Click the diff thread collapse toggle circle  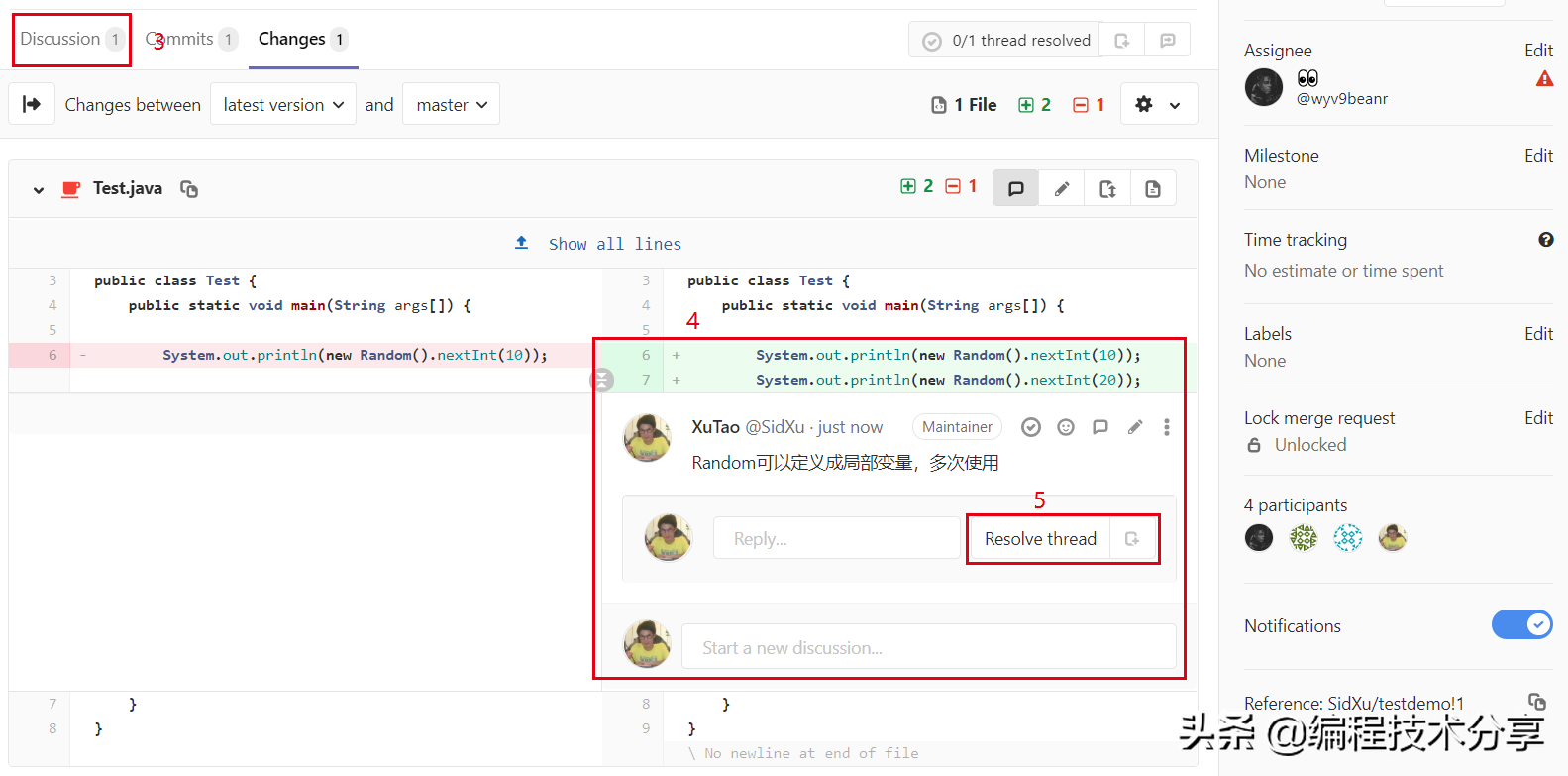602,380
